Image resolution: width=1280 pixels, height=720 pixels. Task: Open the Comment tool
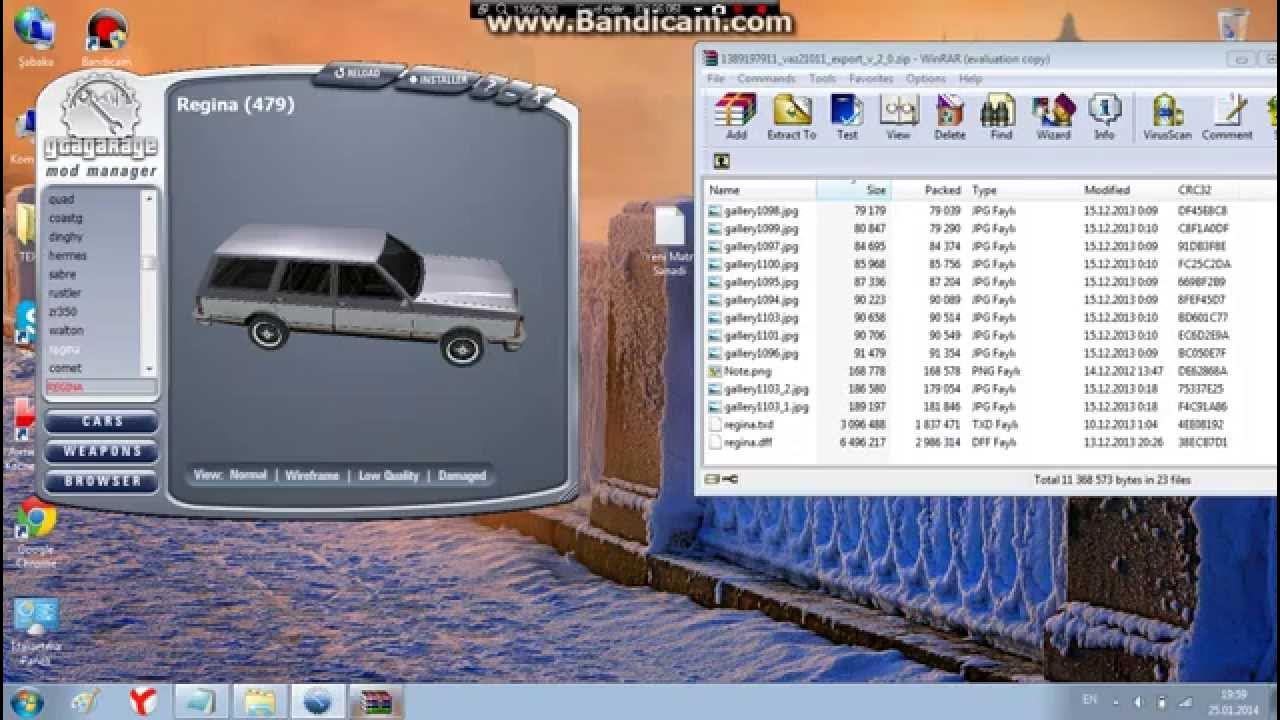coord(1227,117)
